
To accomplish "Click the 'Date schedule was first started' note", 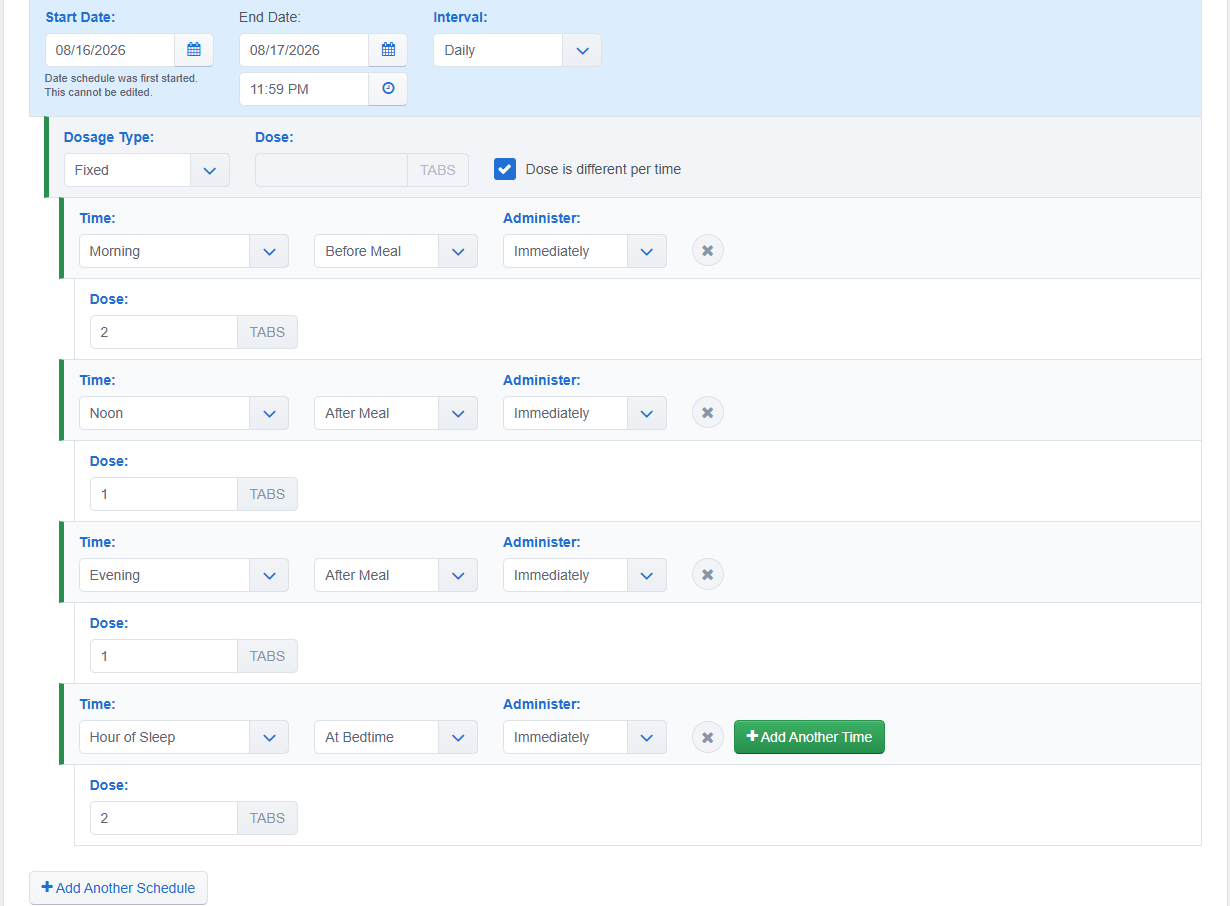I will (x=121, y=85).
